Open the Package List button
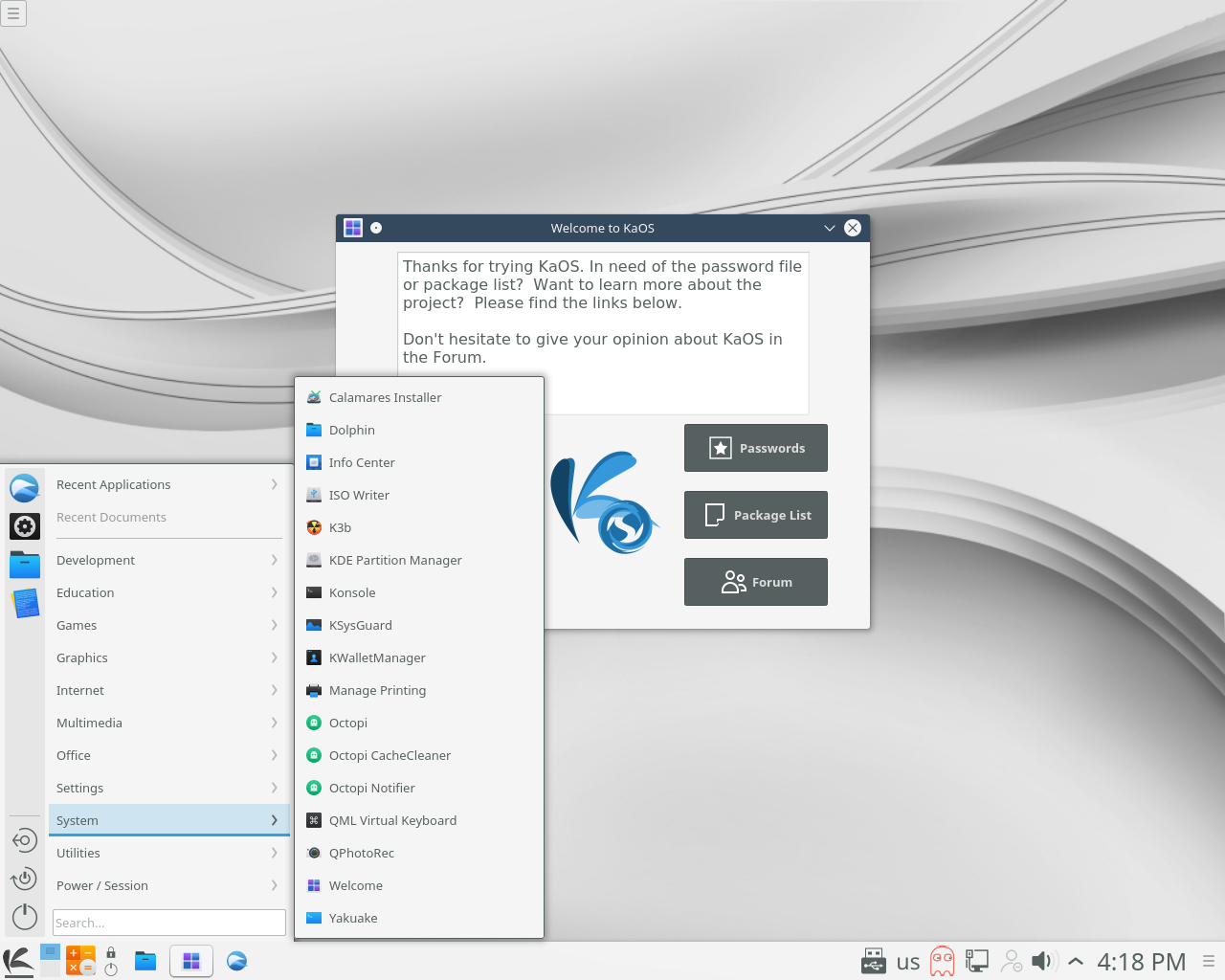Viewport: 1225px width, 980px height. pos(756,515)
